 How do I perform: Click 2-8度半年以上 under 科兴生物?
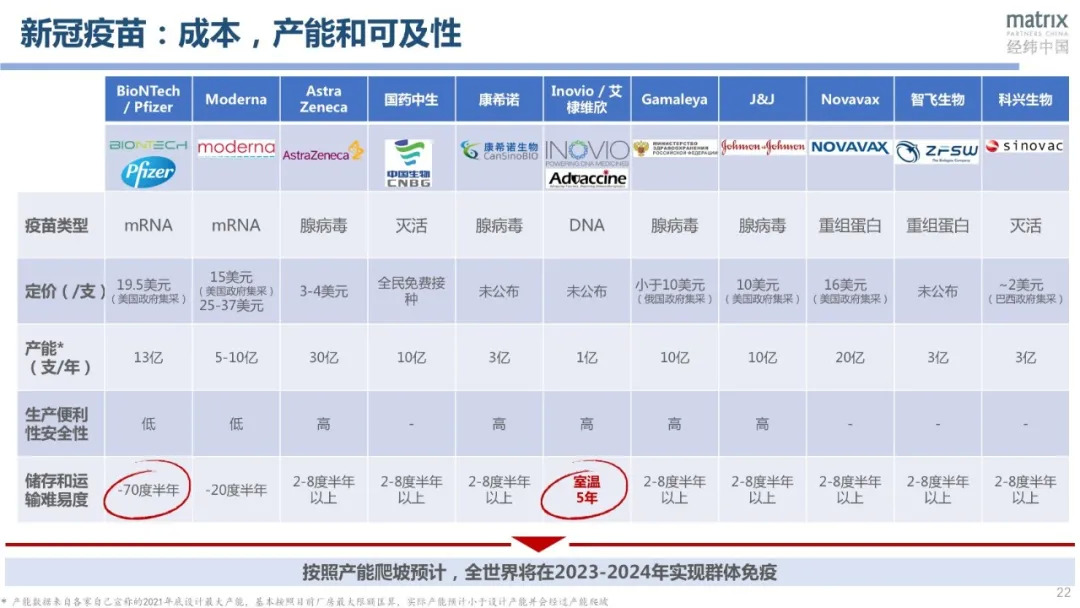(1026, 490)
